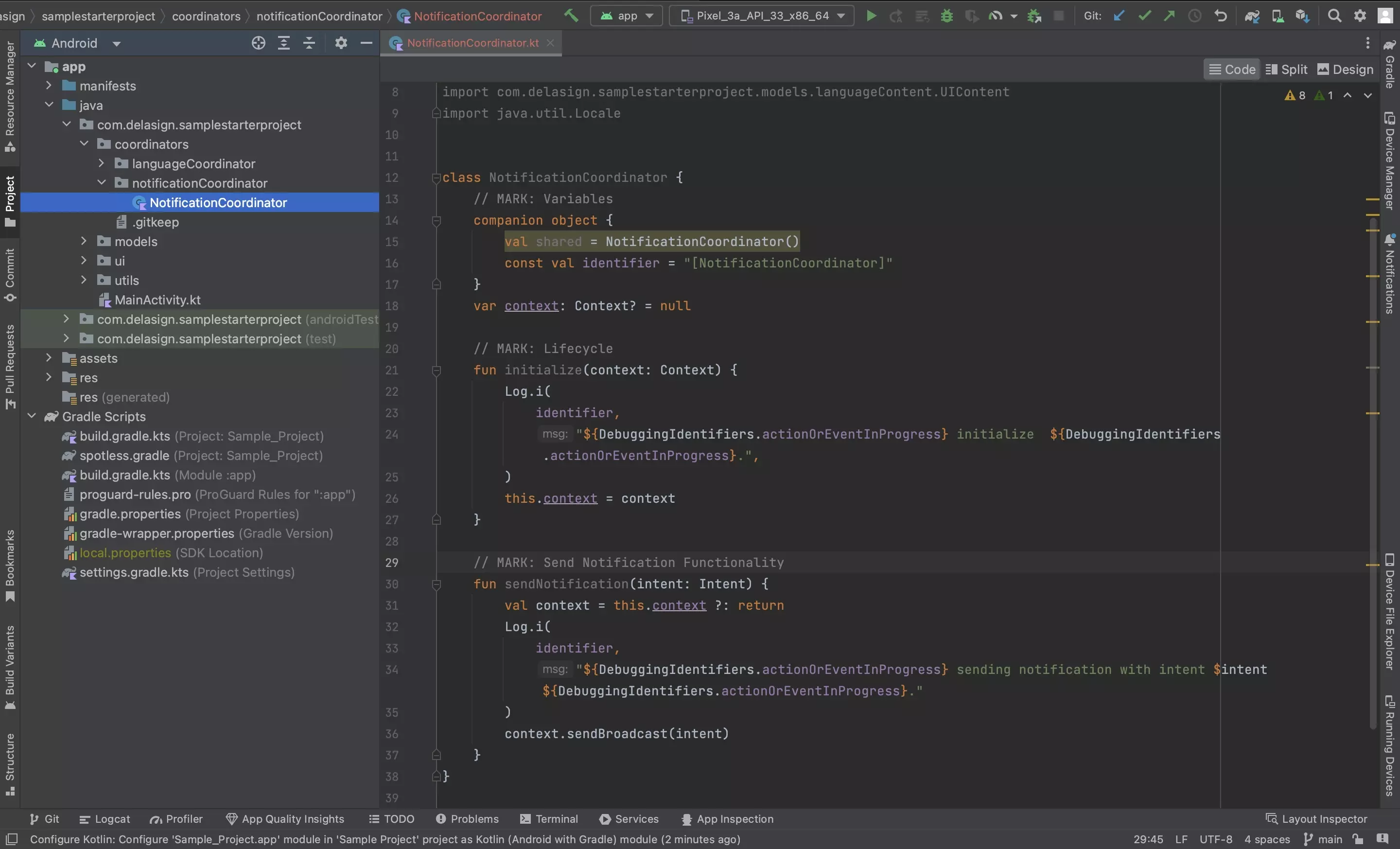Click the main Git branch widget
Image resolution: width=1400 pixels, height=849 pixels.
pyautogui.click(x=1323, y=839)
